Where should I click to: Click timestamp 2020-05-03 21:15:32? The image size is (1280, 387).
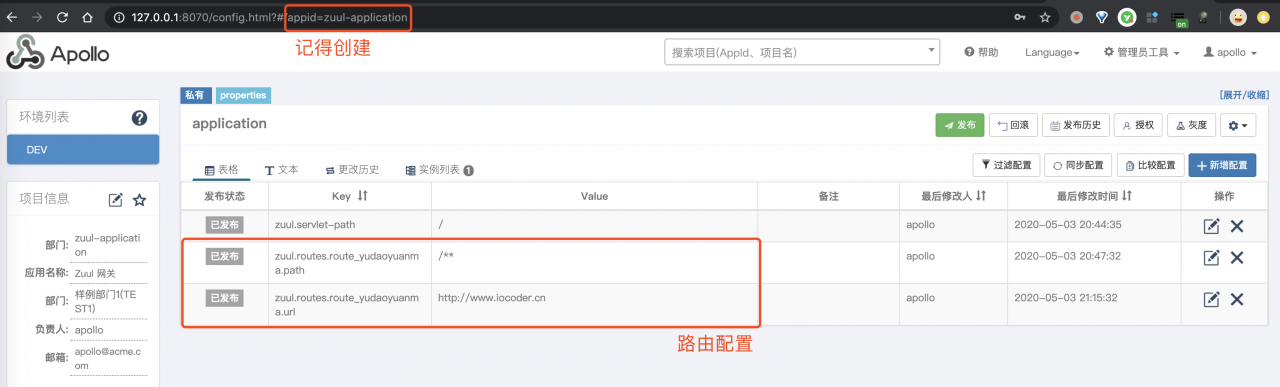click(x=1067, y=297)
